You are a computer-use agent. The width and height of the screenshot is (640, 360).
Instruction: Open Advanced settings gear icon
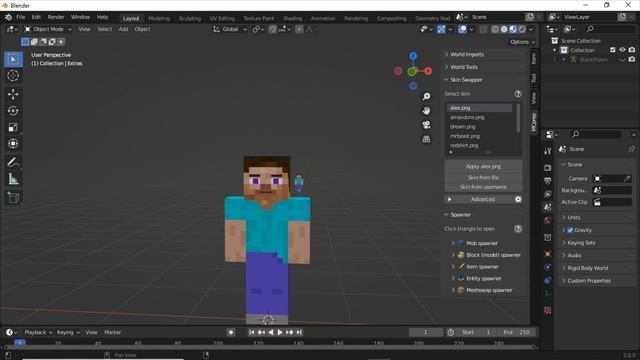pos(518,200)
